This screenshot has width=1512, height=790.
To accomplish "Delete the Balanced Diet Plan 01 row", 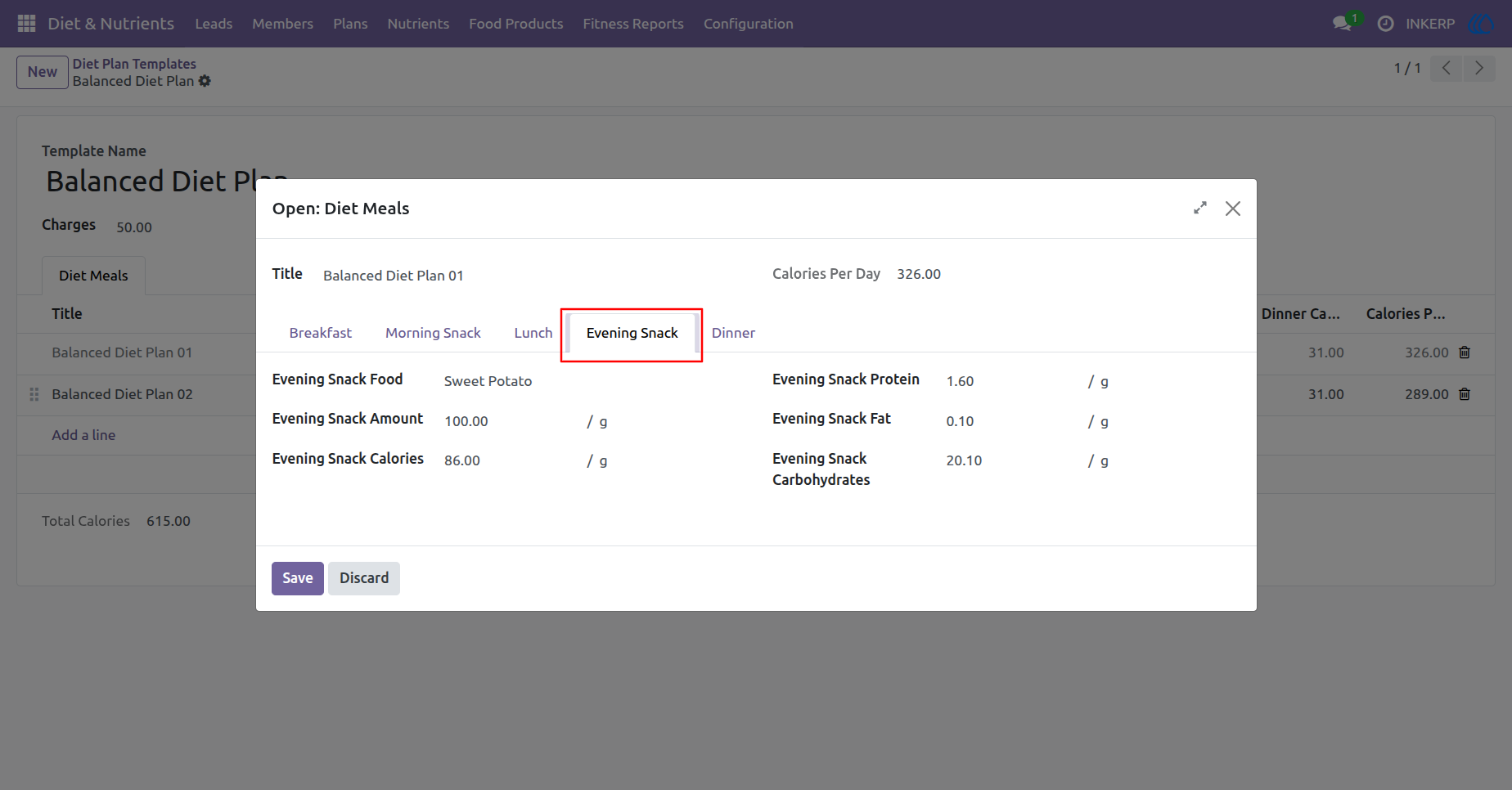I will click(1465, 352).
